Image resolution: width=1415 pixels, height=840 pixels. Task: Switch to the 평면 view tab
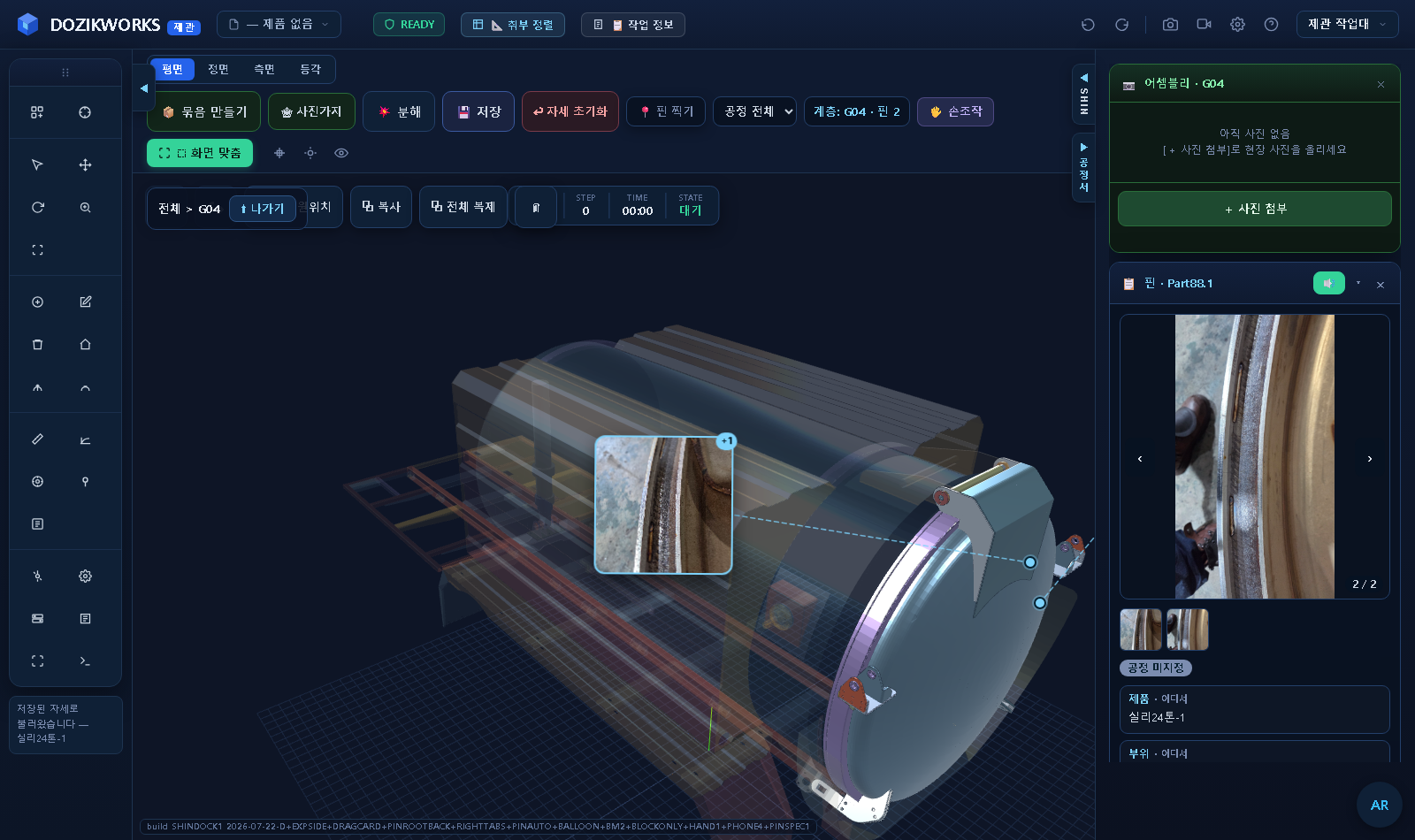[x=172, y=69]
